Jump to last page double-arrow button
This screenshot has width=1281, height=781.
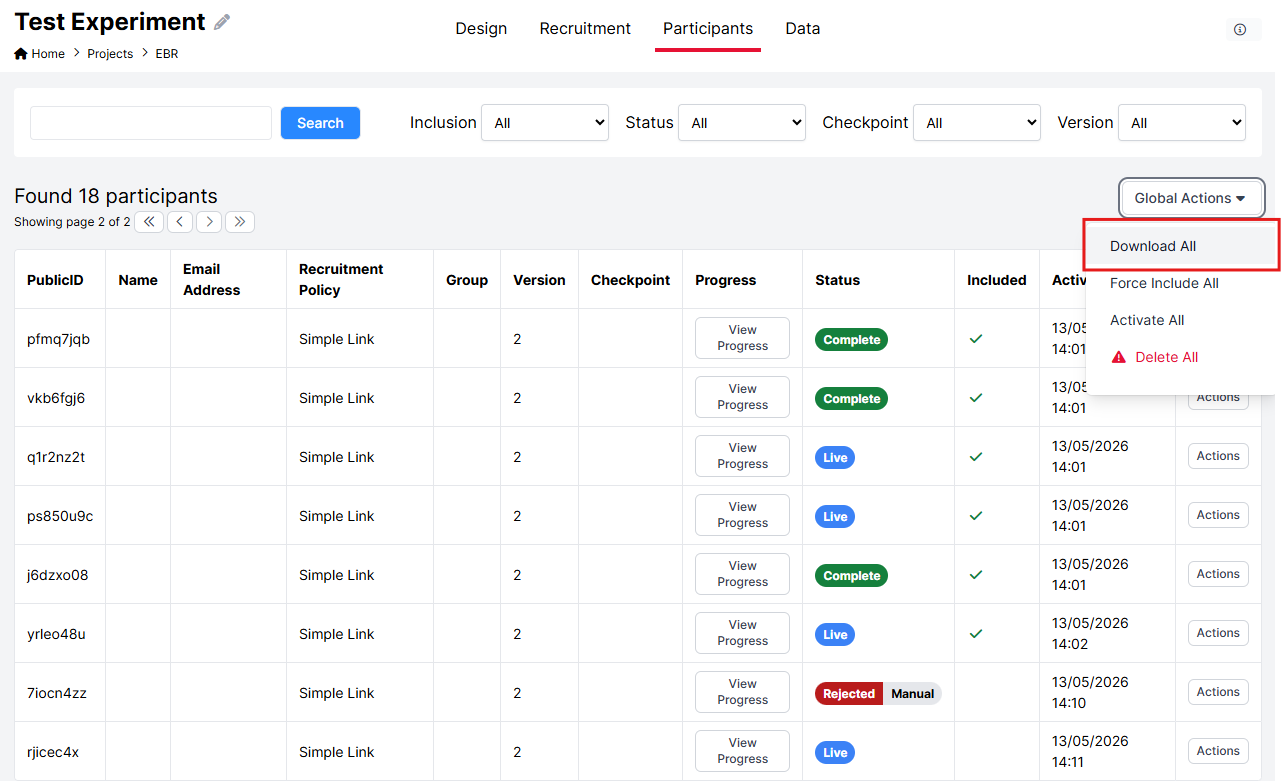(240, 222)
